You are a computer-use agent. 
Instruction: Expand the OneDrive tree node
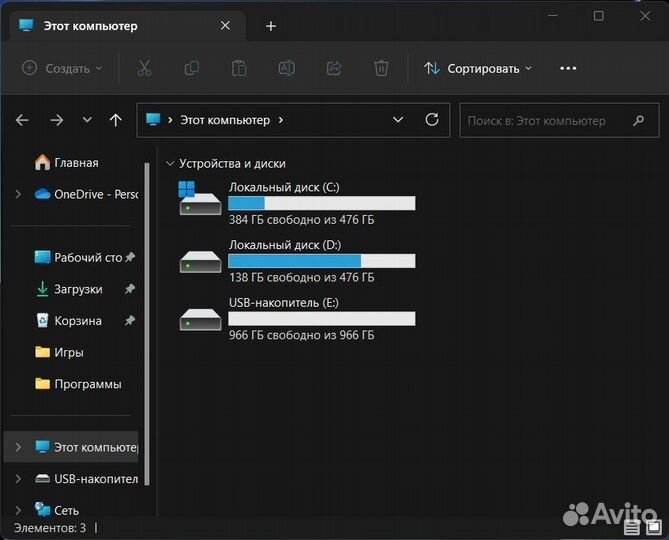(x=18, y=195)
